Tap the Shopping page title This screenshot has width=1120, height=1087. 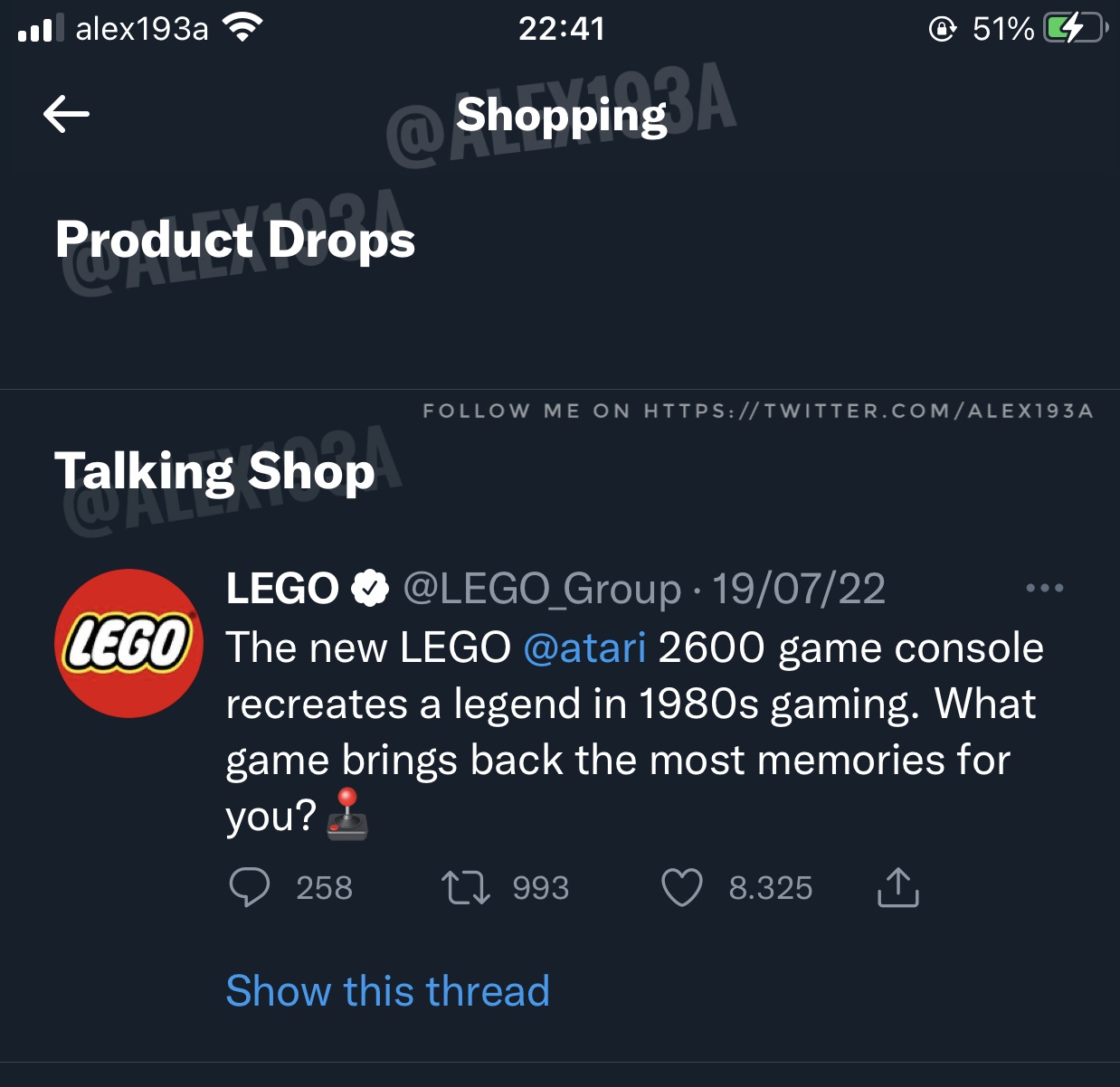pos(561,115)
